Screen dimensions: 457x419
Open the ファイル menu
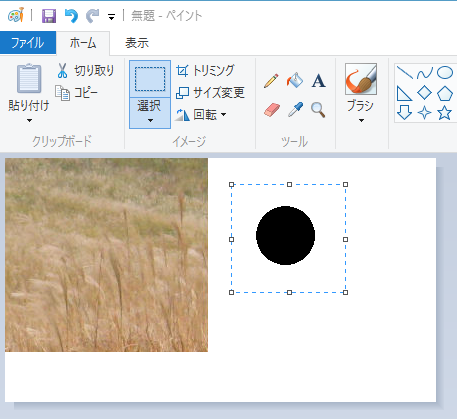[x=28, y=43]
